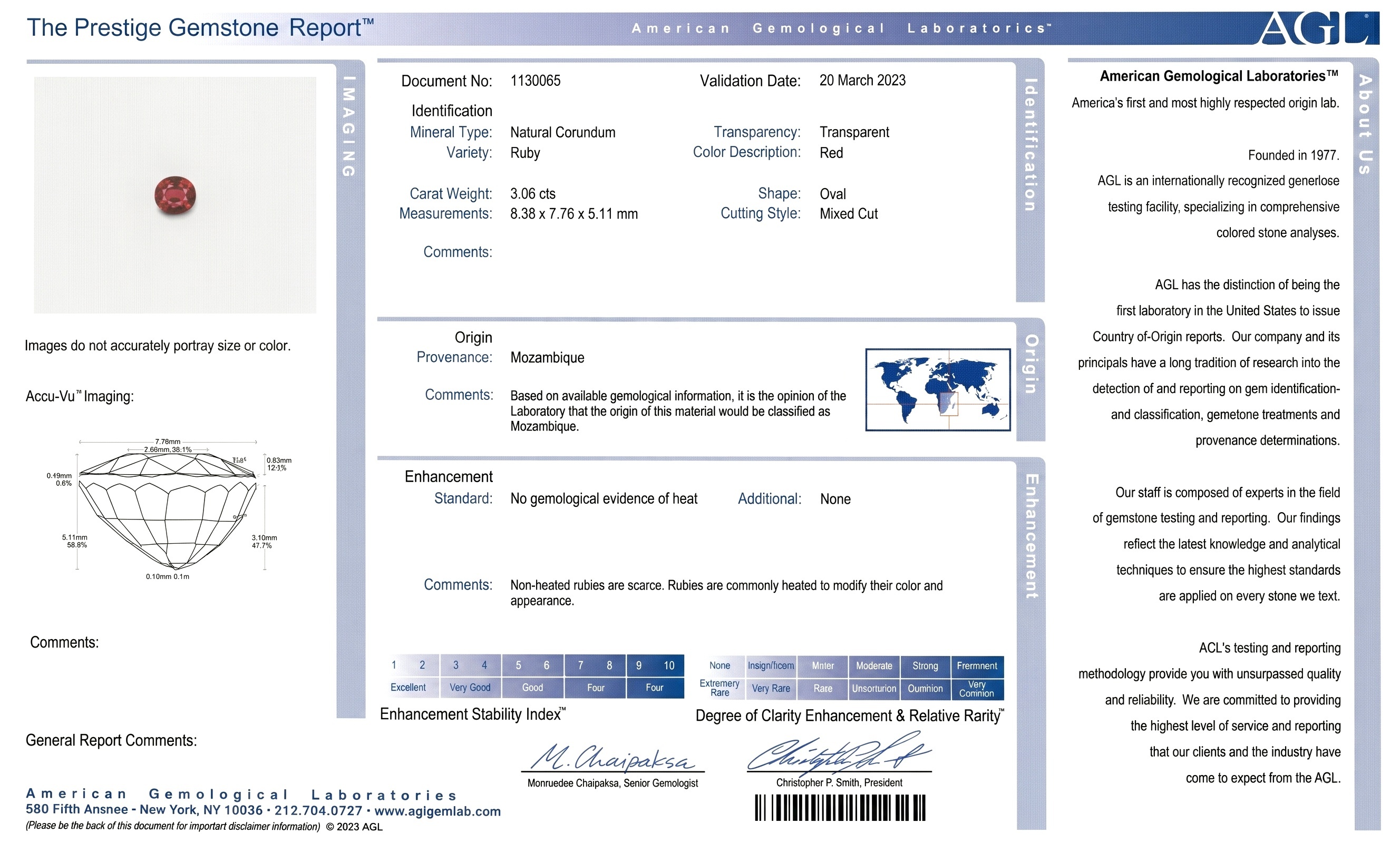Click the AGL logo at top right
Viewport: 1400px width, 843px height.
1318,27
